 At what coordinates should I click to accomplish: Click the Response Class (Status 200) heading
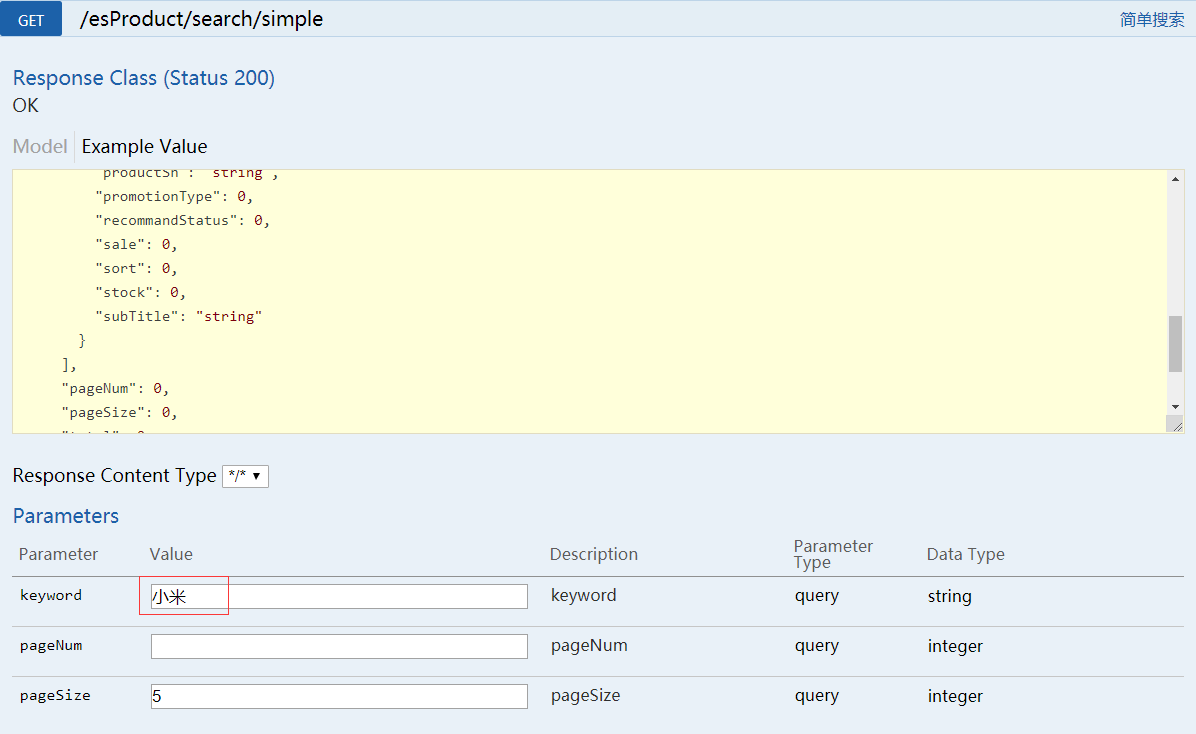pyautogui.click(x=144, y=78)
